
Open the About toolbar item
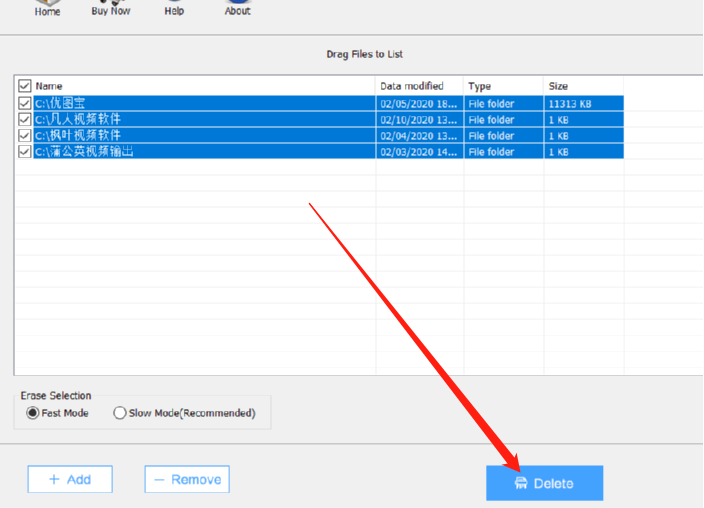[x=237, y=10]
